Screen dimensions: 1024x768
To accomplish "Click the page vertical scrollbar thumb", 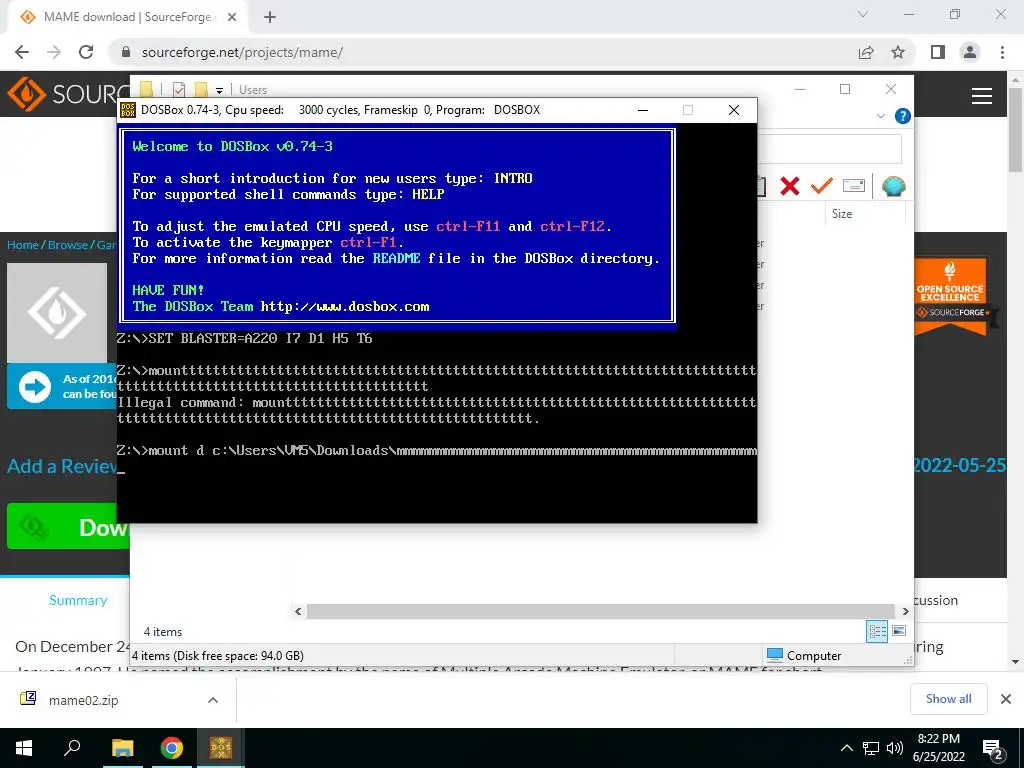I will coord(1016,129).
